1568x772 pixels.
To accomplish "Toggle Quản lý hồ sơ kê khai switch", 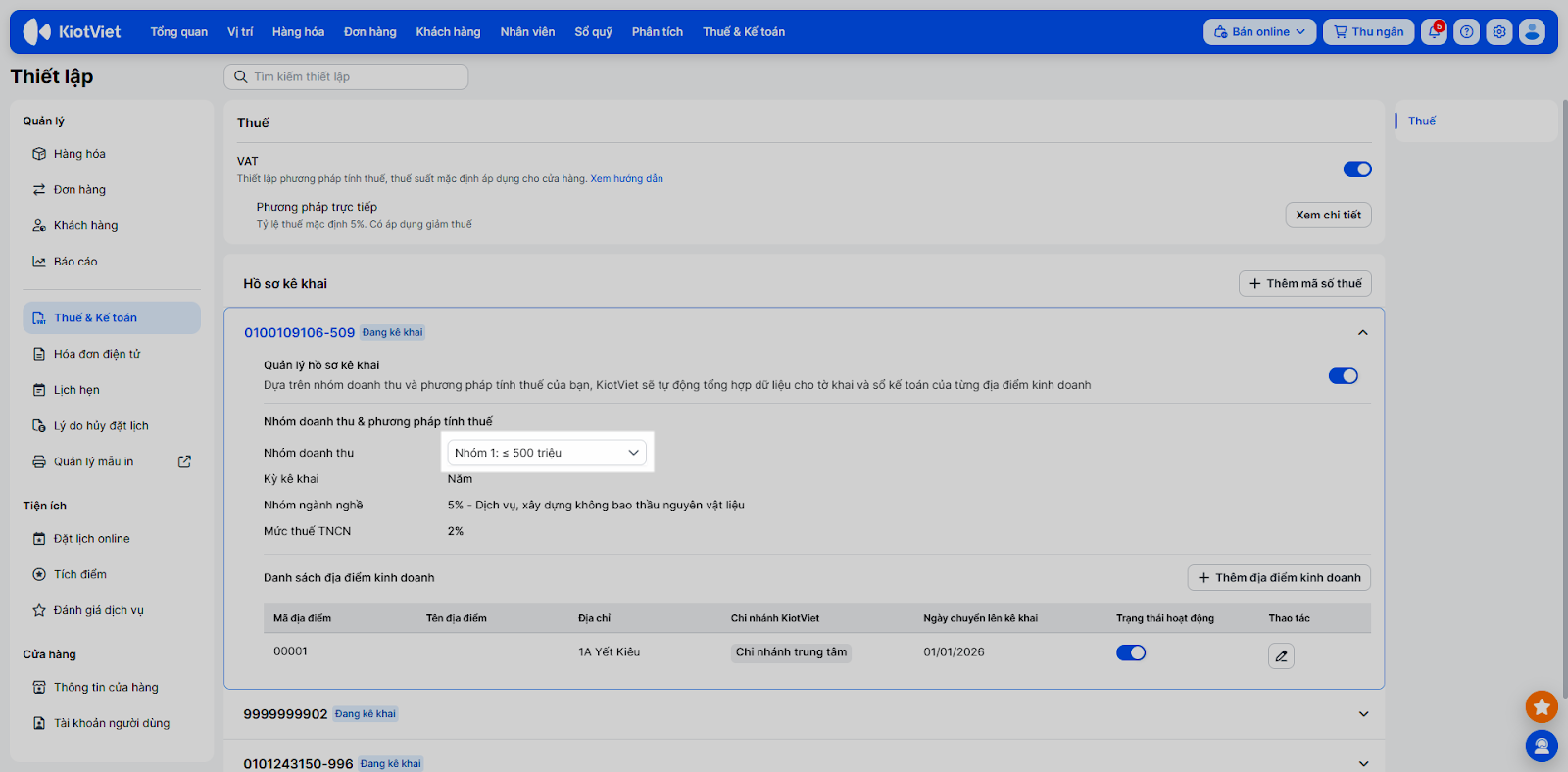I will (1344, 376).
